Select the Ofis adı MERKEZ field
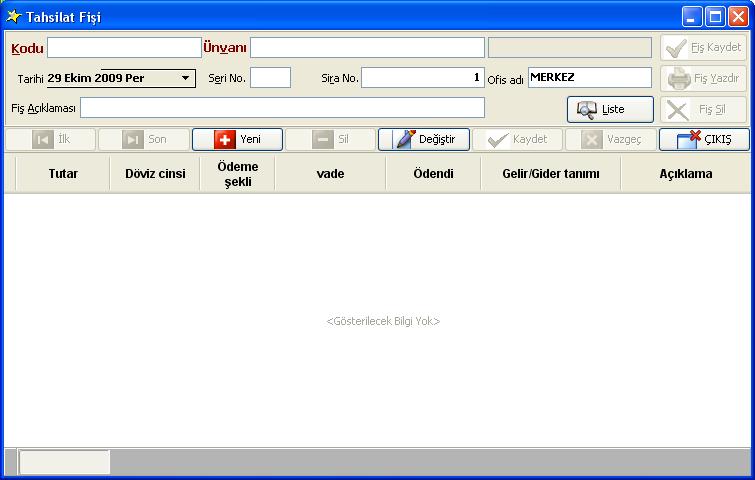 [x=589, y=78]
